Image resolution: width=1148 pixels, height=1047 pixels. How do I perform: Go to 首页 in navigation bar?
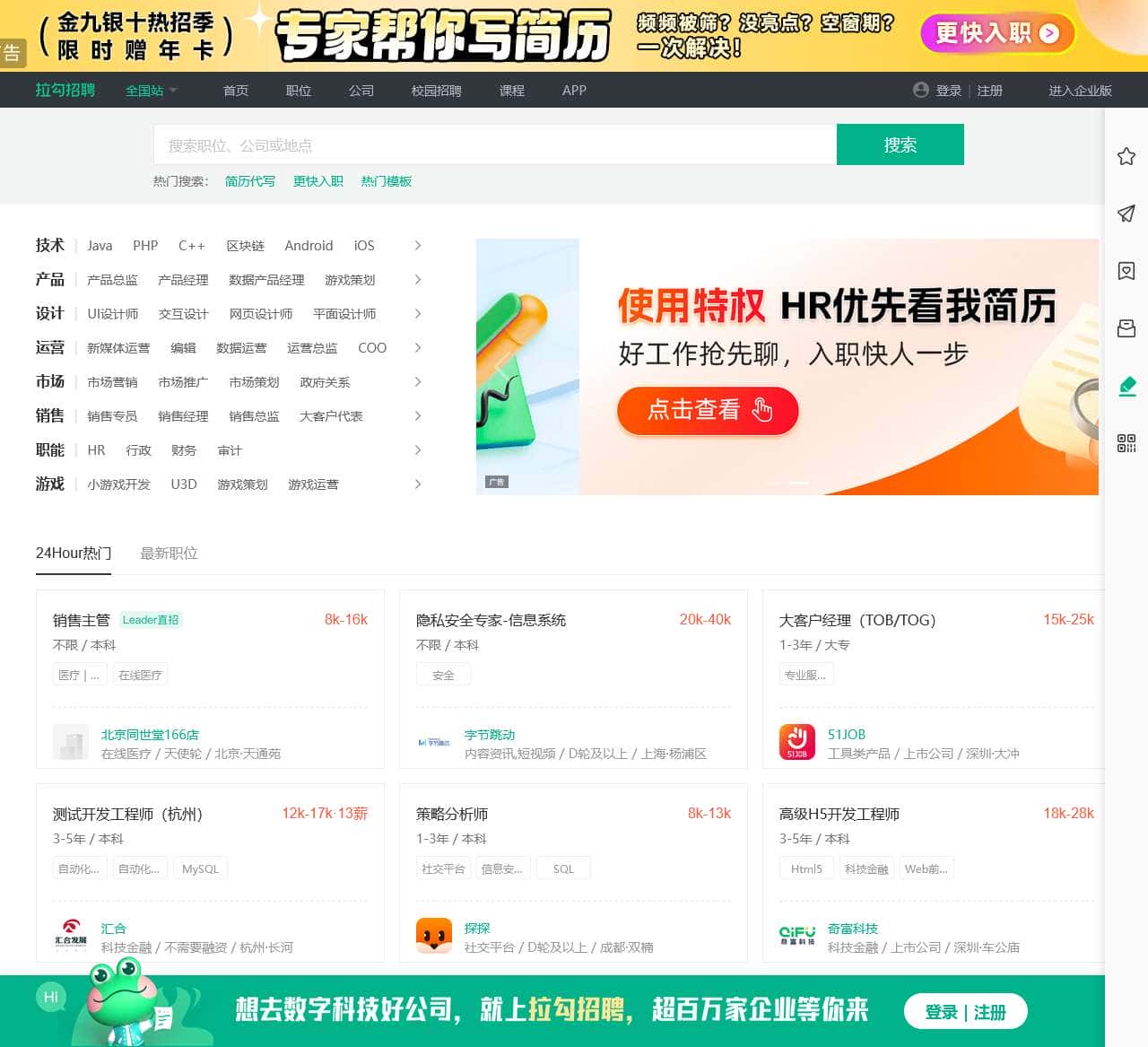pos(236,91)
